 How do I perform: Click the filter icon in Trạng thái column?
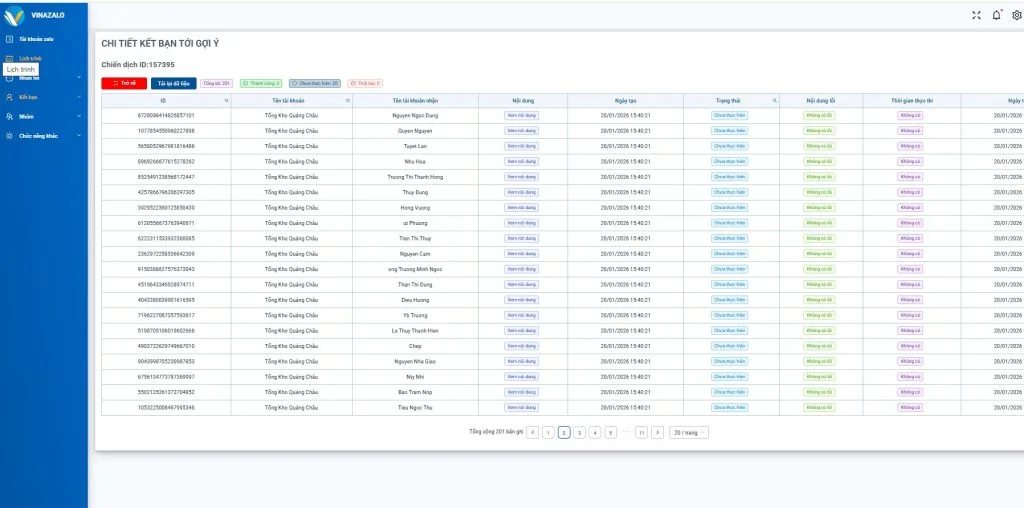(774, 101)
